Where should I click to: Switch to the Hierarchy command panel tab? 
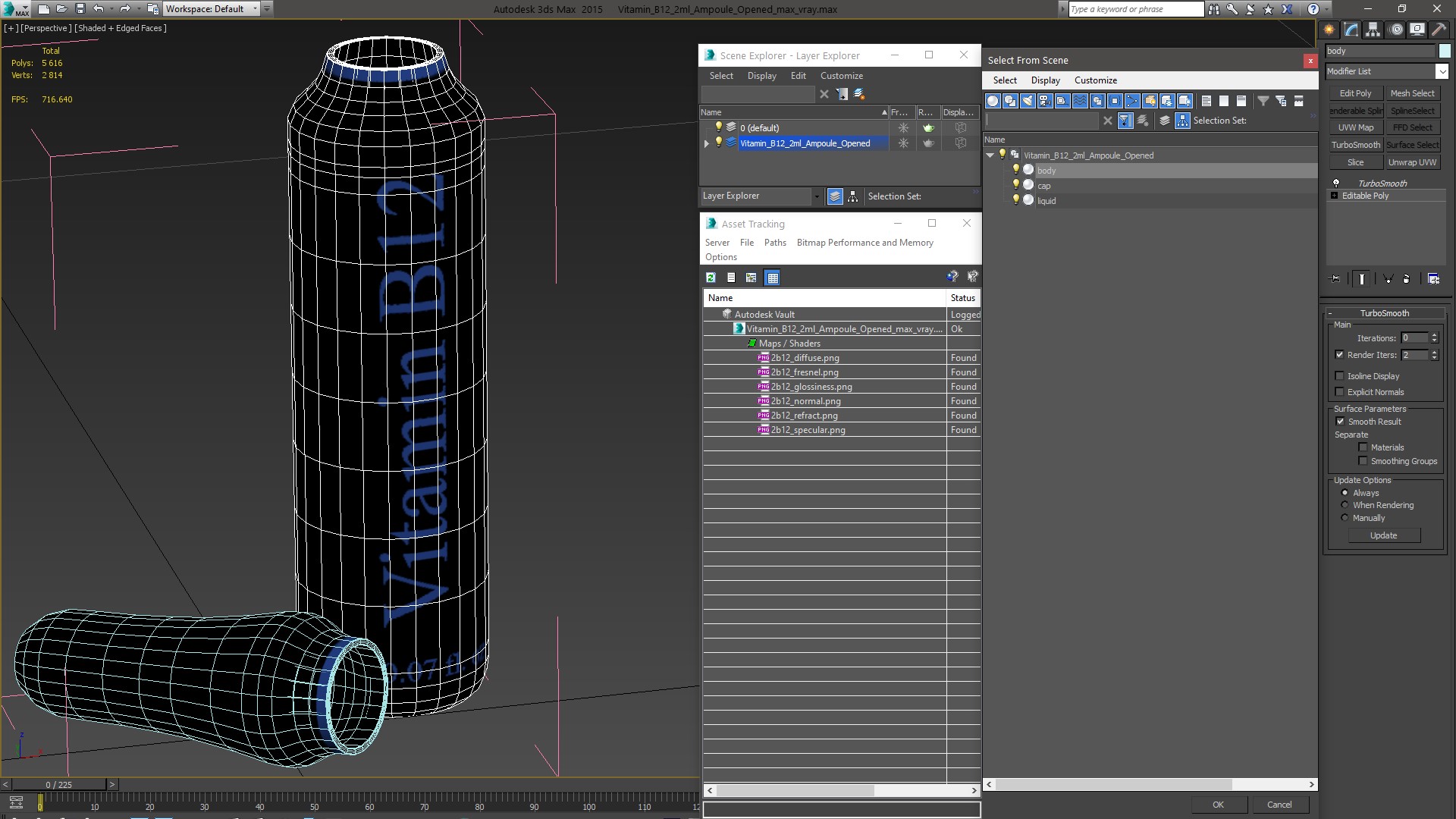click(x=1373, y=30)
